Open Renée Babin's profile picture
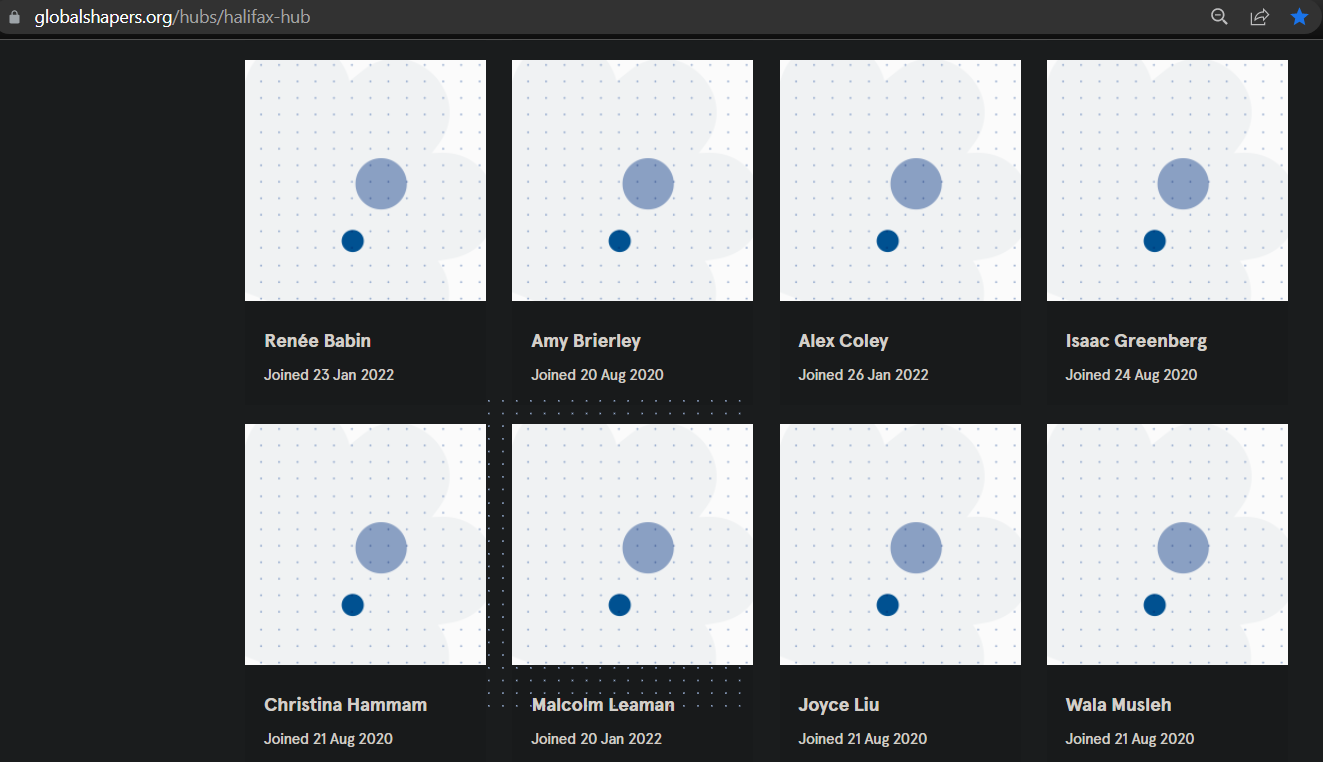 click(365, 180)
